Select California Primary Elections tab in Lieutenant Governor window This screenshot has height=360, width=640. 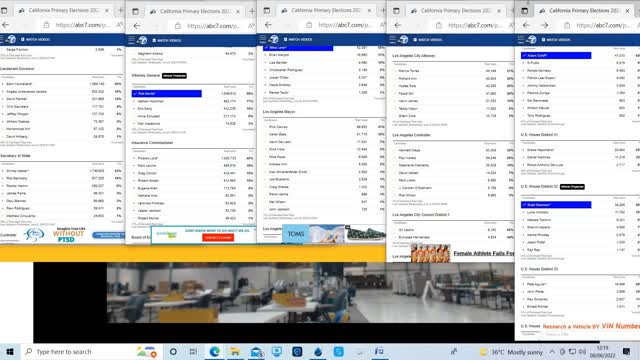[x=64, y=10]
